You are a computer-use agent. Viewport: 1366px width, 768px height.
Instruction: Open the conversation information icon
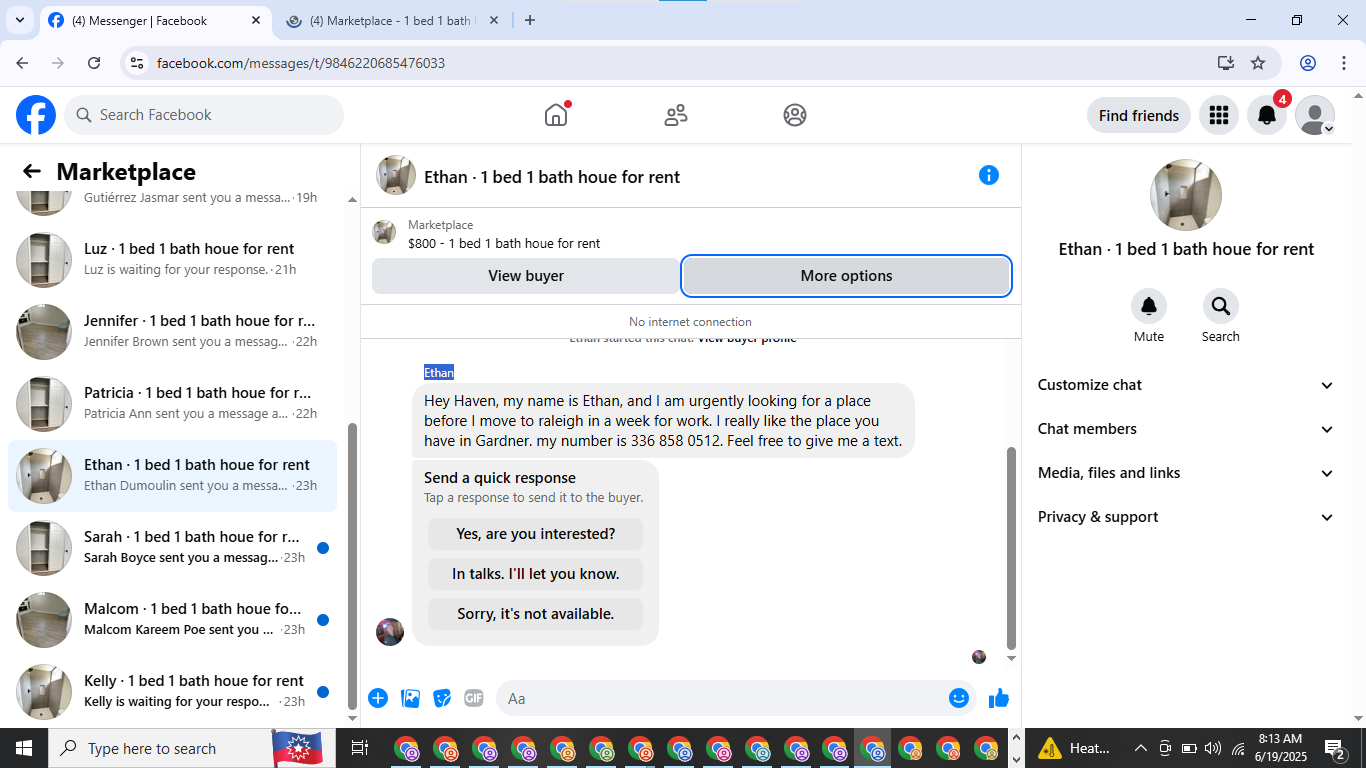(x=989, y=175)
